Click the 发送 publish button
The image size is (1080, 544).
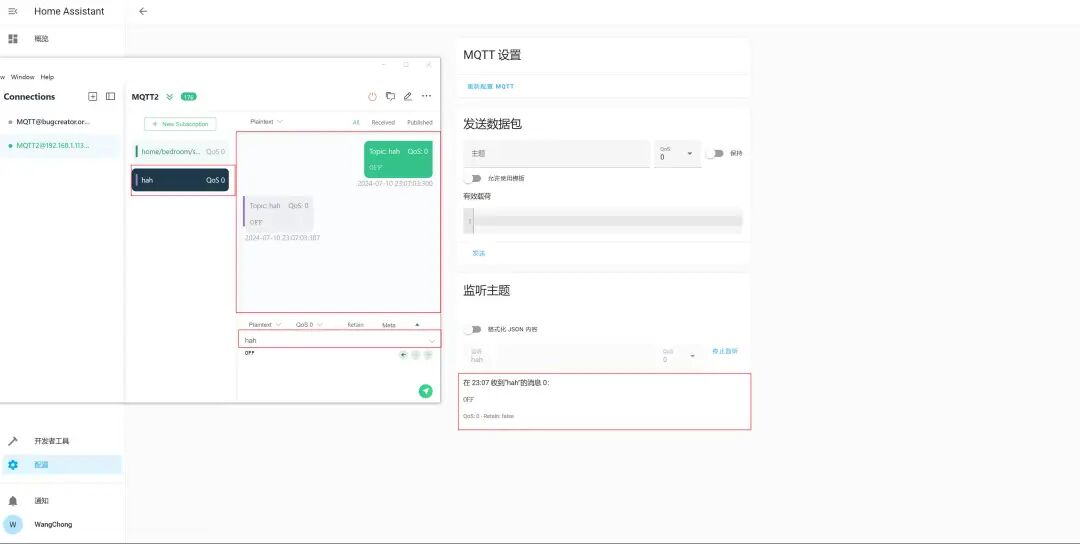coord(479,253)
